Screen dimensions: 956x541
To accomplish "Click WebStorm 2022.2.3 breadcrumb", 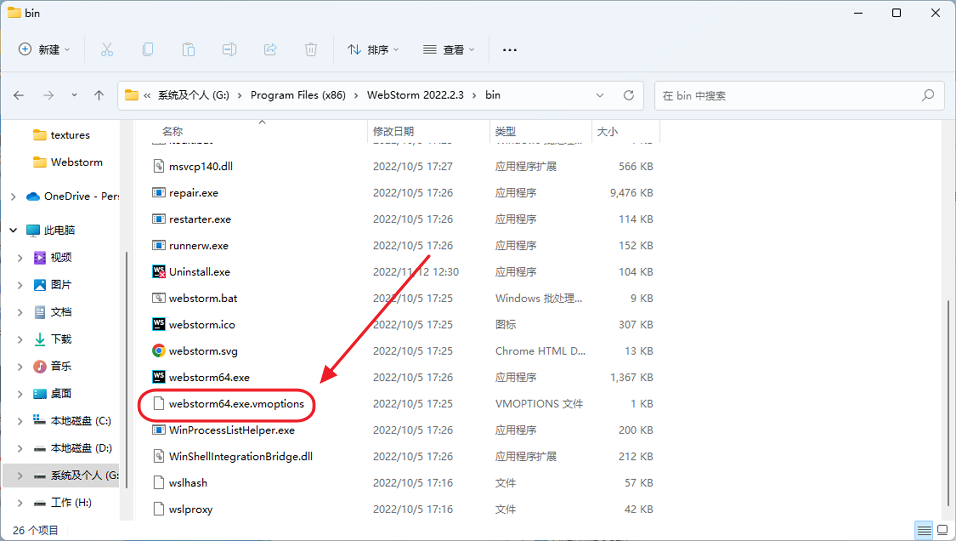I will click(415, 95).
